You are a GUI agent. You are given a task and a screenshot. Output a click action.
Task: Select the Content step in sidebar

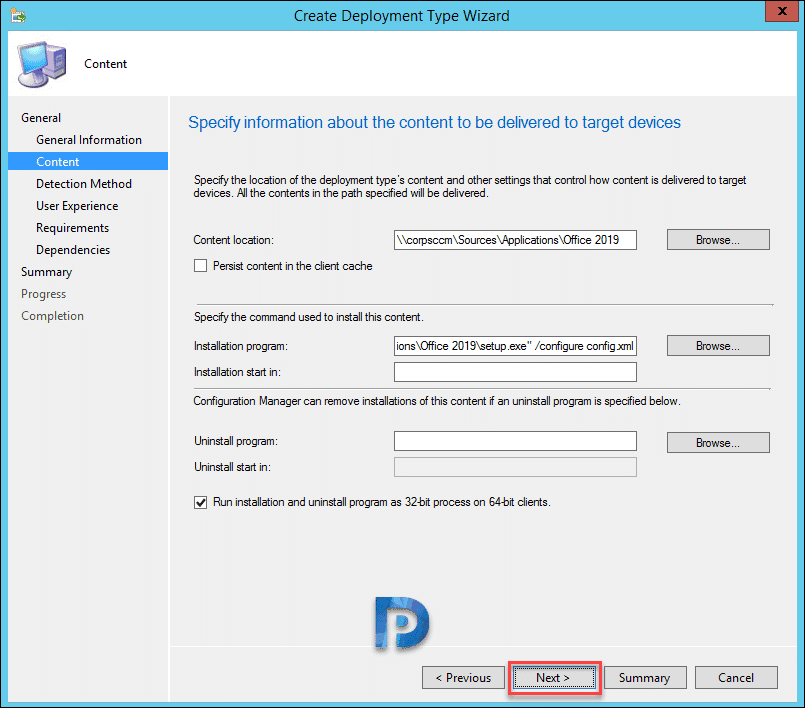pos(88,161)
